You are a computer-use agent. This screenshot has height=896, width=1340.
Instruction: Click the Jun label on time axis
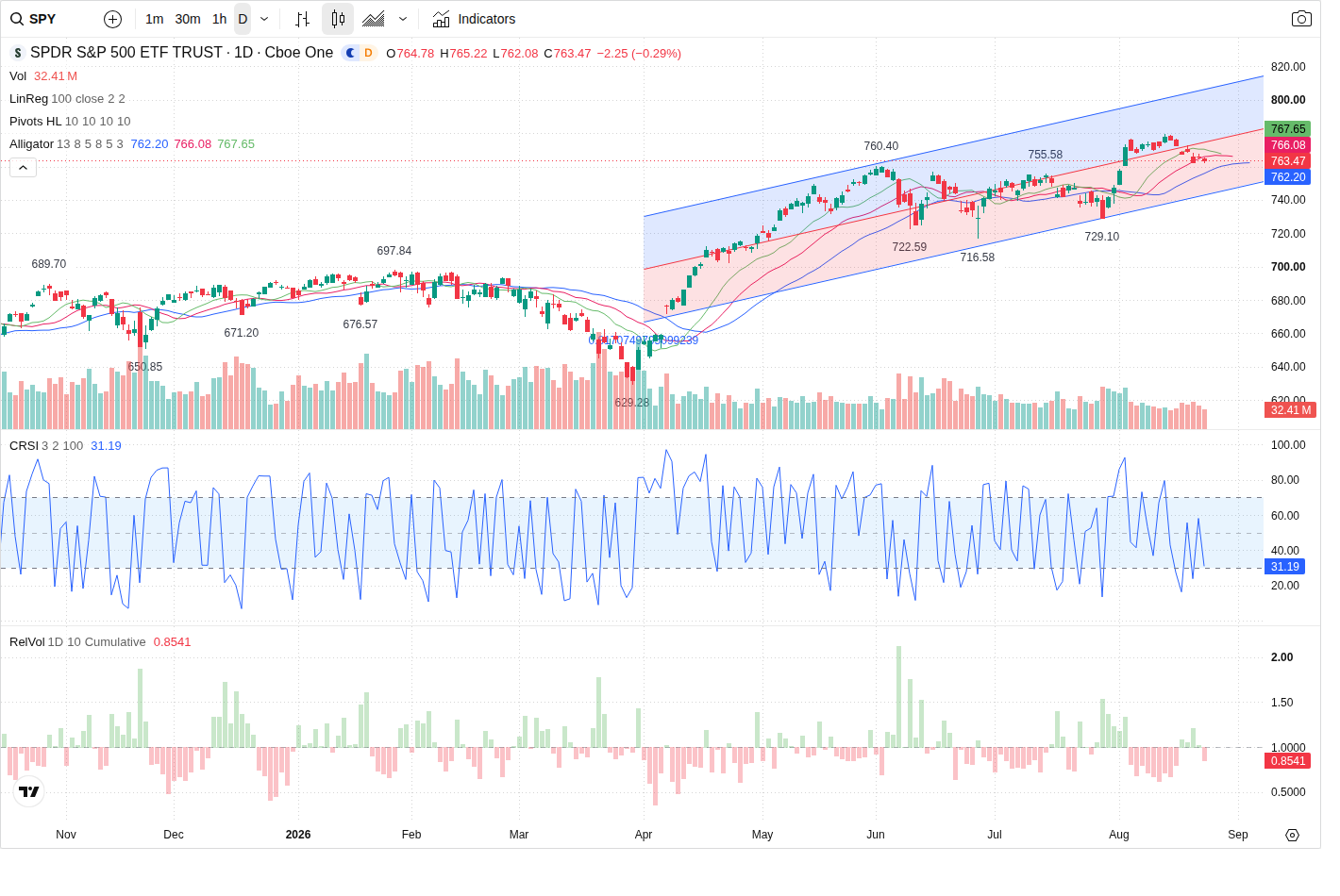pyautogui.click(x=876, y=835)
